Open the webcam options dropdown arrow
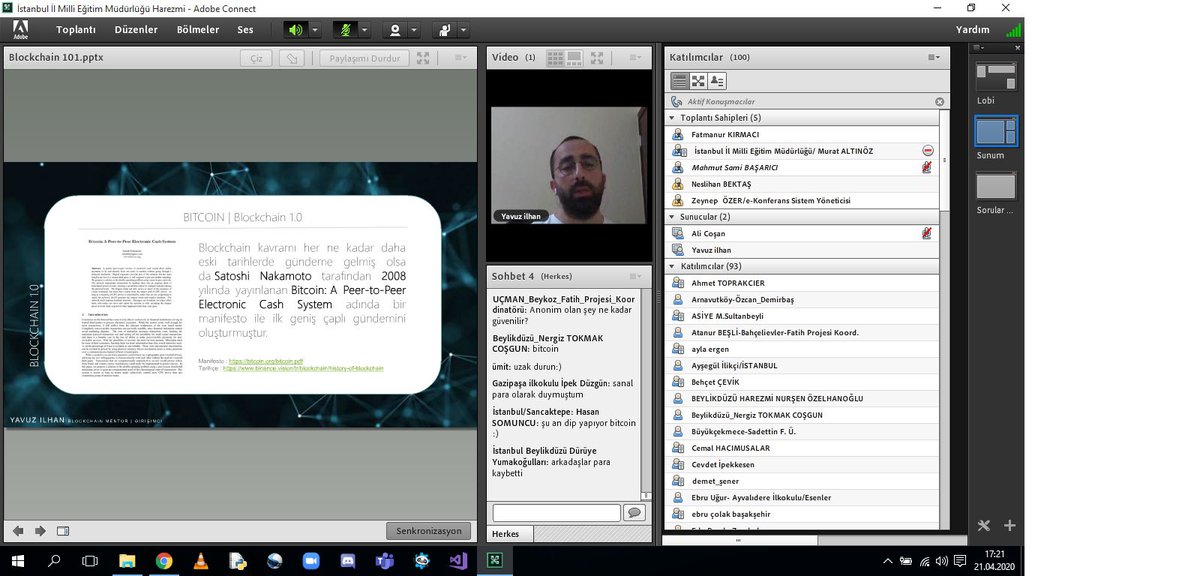This screenshot has height=576, width=1200. click(414, 30)
